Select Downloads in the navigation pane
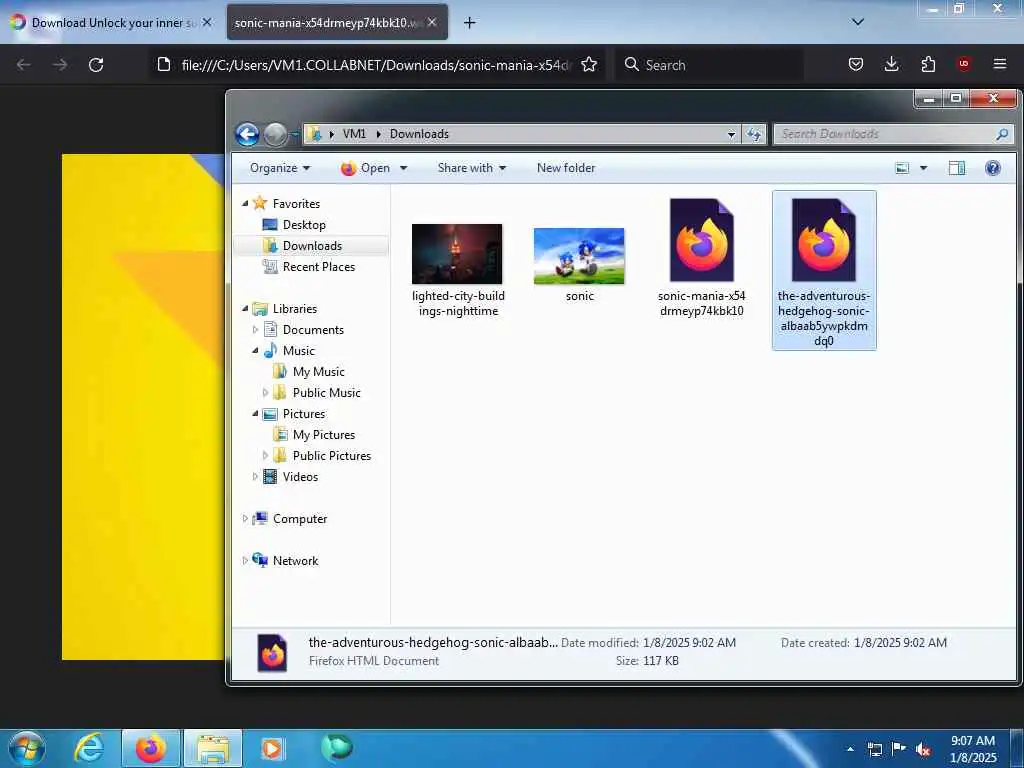1024x768 pixels. point(311,246)
